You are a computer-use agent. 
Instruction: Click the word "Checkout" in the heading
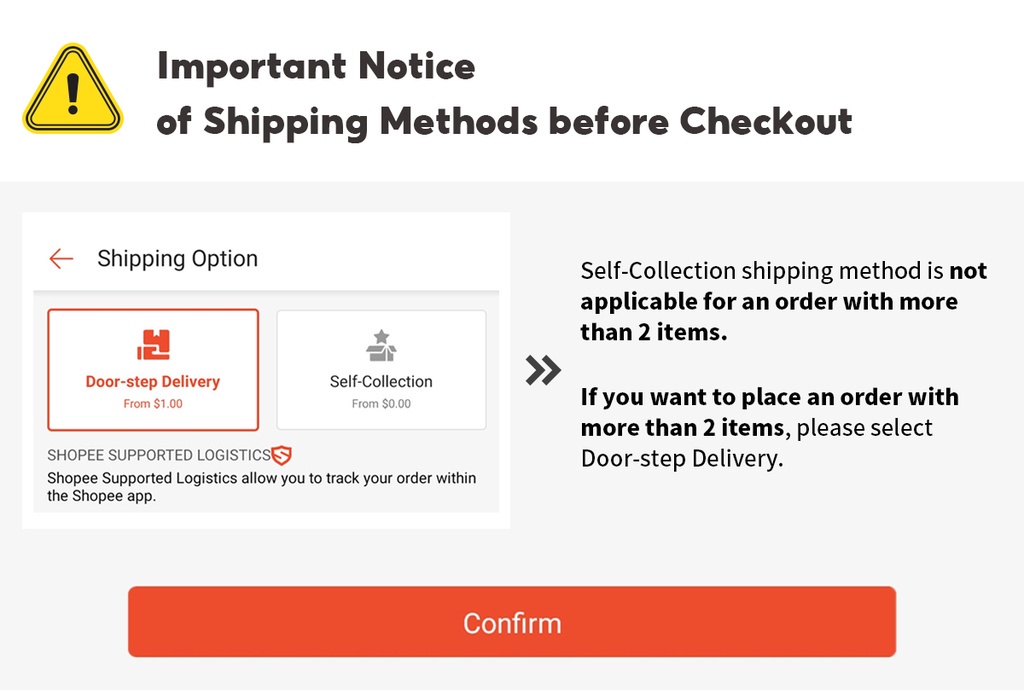point(766,121)
